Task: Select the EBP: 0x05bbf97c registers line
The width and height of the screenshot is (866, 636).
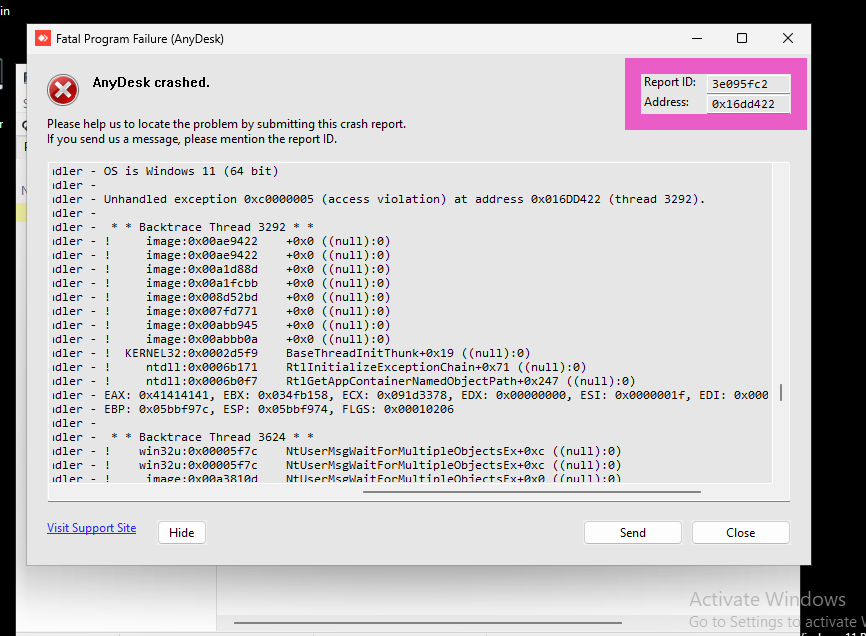Action: tap(253, 410)
